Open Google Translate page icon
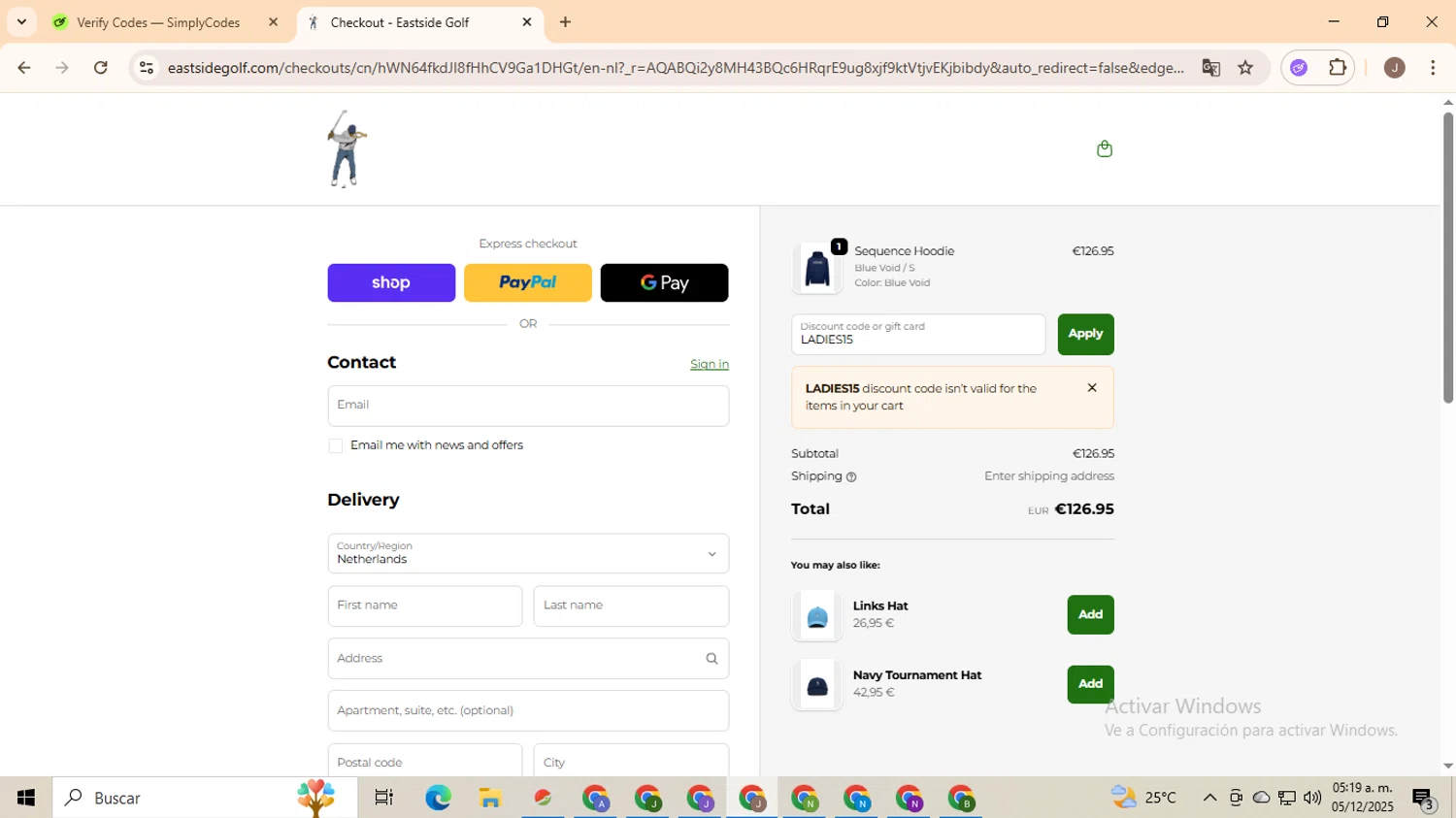1456x818 pixels. [1210, 68]
